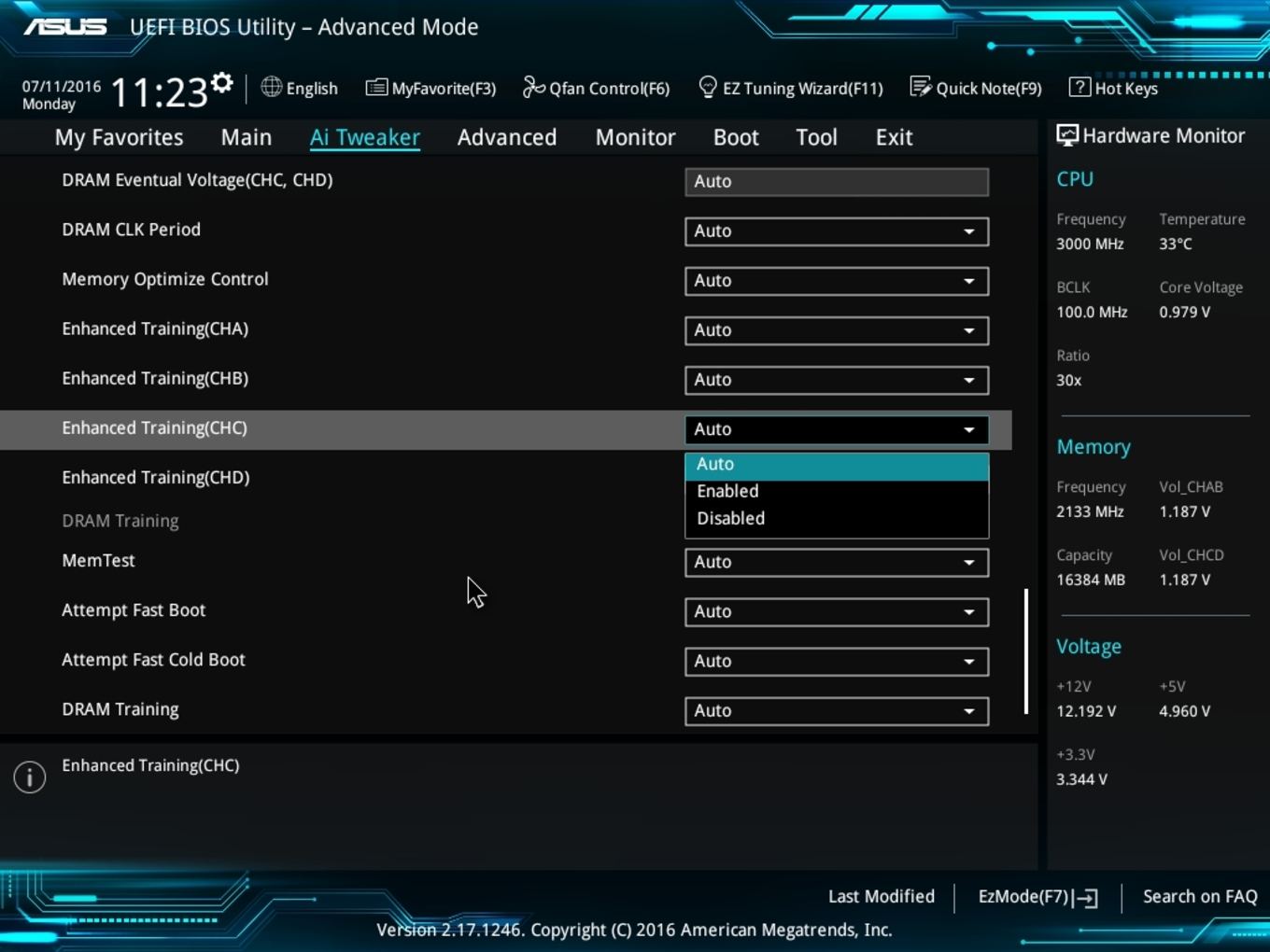The width and height of the screenshot is (1270, 952).
Task: Choose Enabled in the open dropdown list
Action: pos(837,491)
